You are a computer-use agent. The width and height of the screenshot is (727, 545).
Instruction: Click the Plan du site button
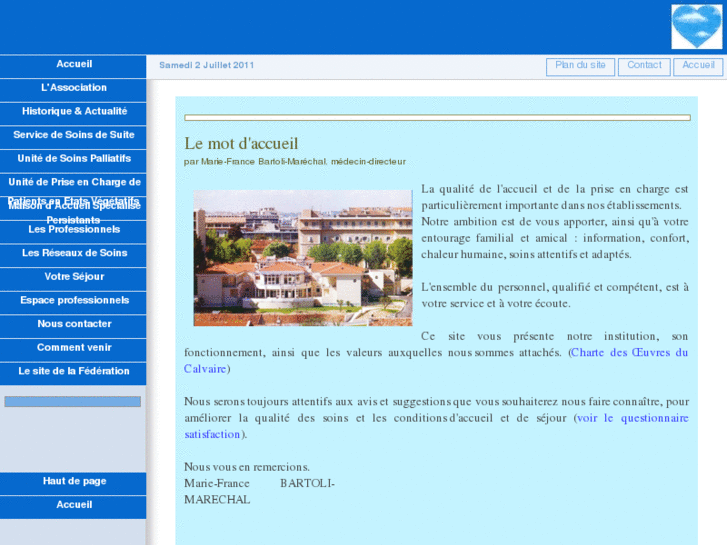(580, 67)
